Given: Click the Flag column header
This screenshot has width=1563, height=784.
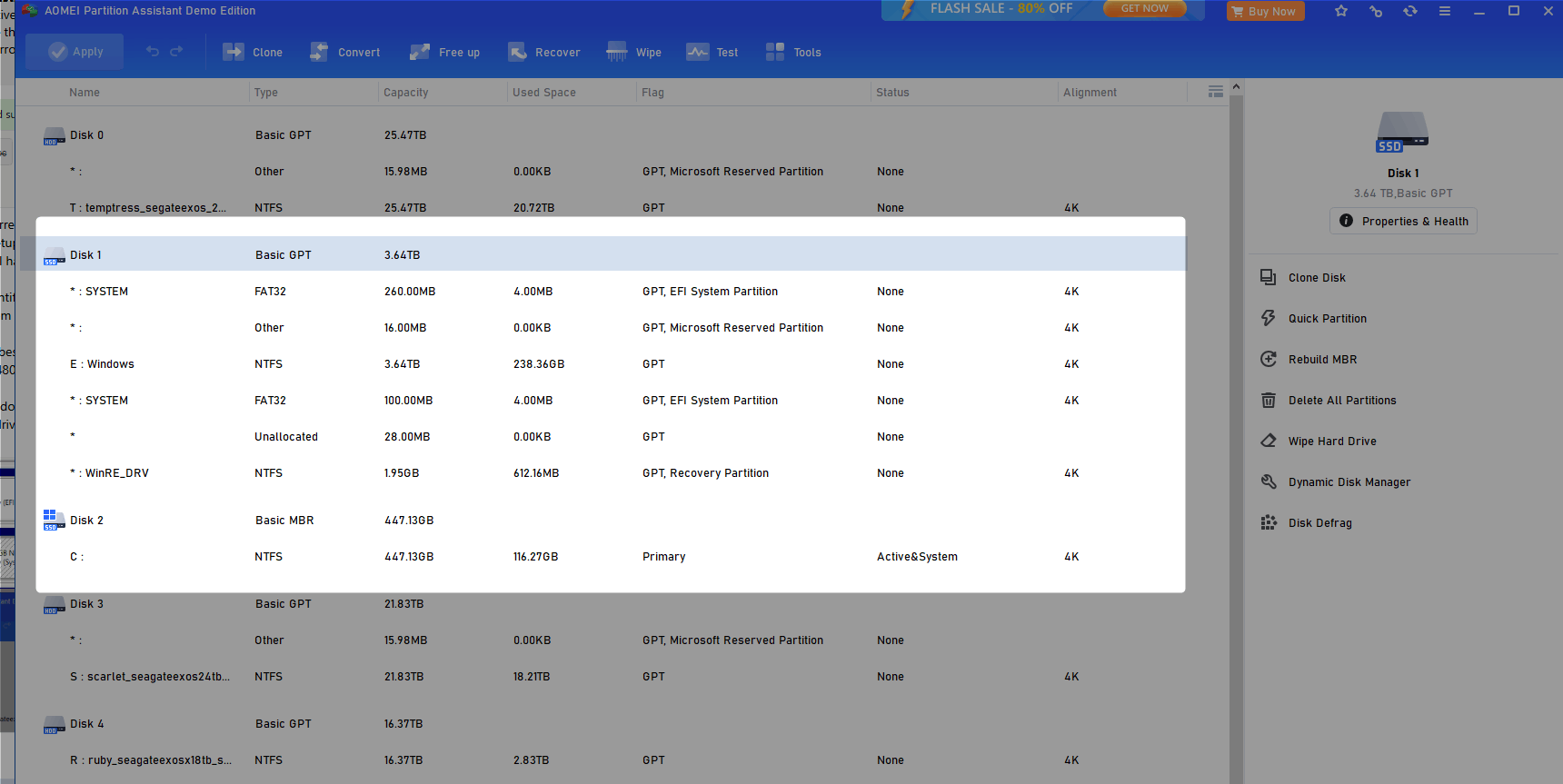Looking at the screenshot, I should click(x=652, y=93).
